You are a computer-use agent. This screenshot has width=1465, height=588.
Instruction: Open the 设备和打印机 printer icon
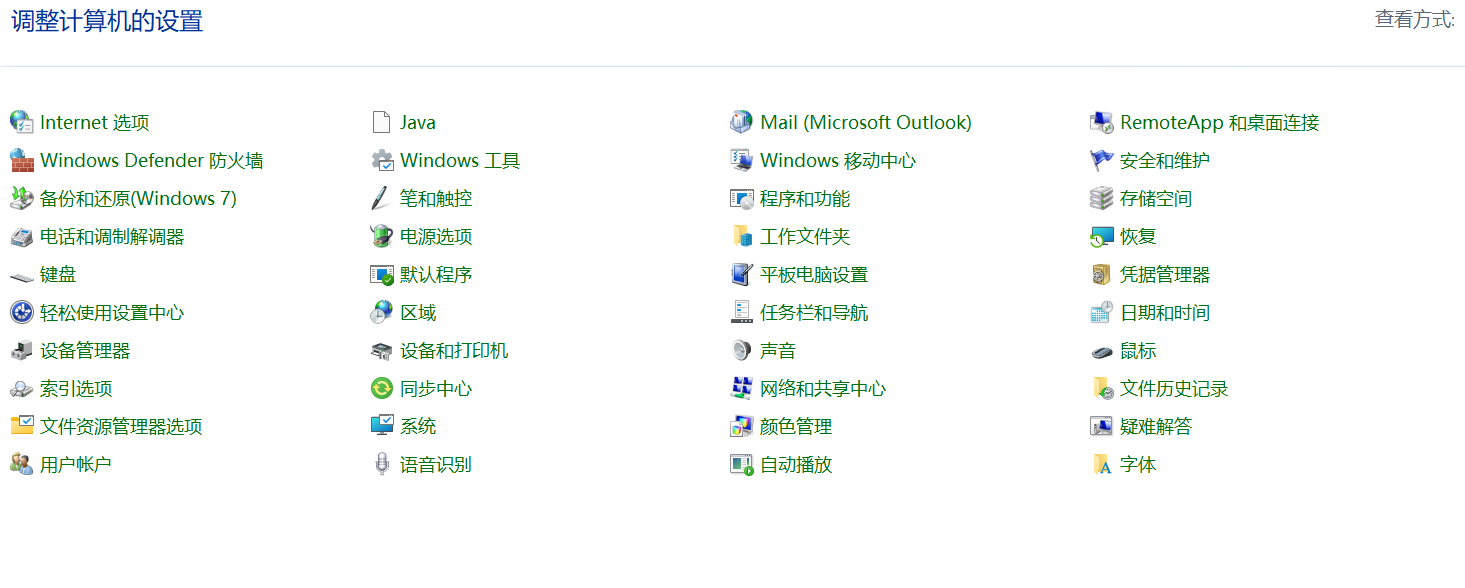pos(382,350)
